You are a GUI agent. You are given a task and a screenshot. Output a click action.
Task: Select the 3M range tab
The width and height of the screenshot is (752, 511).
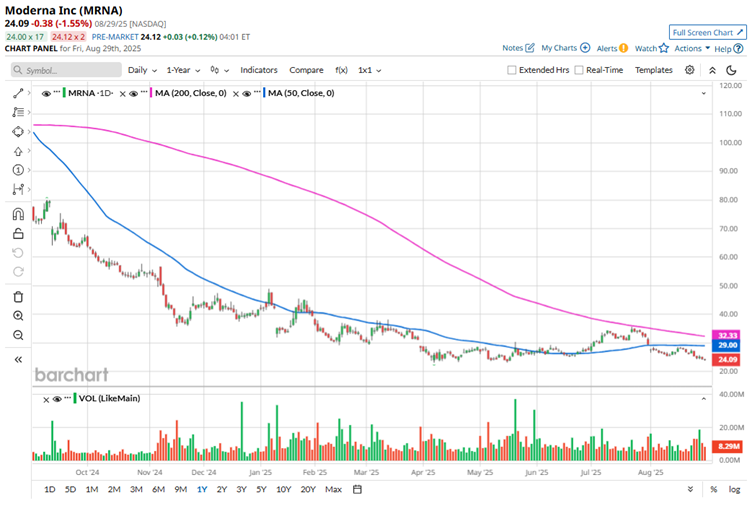[136, 489]
